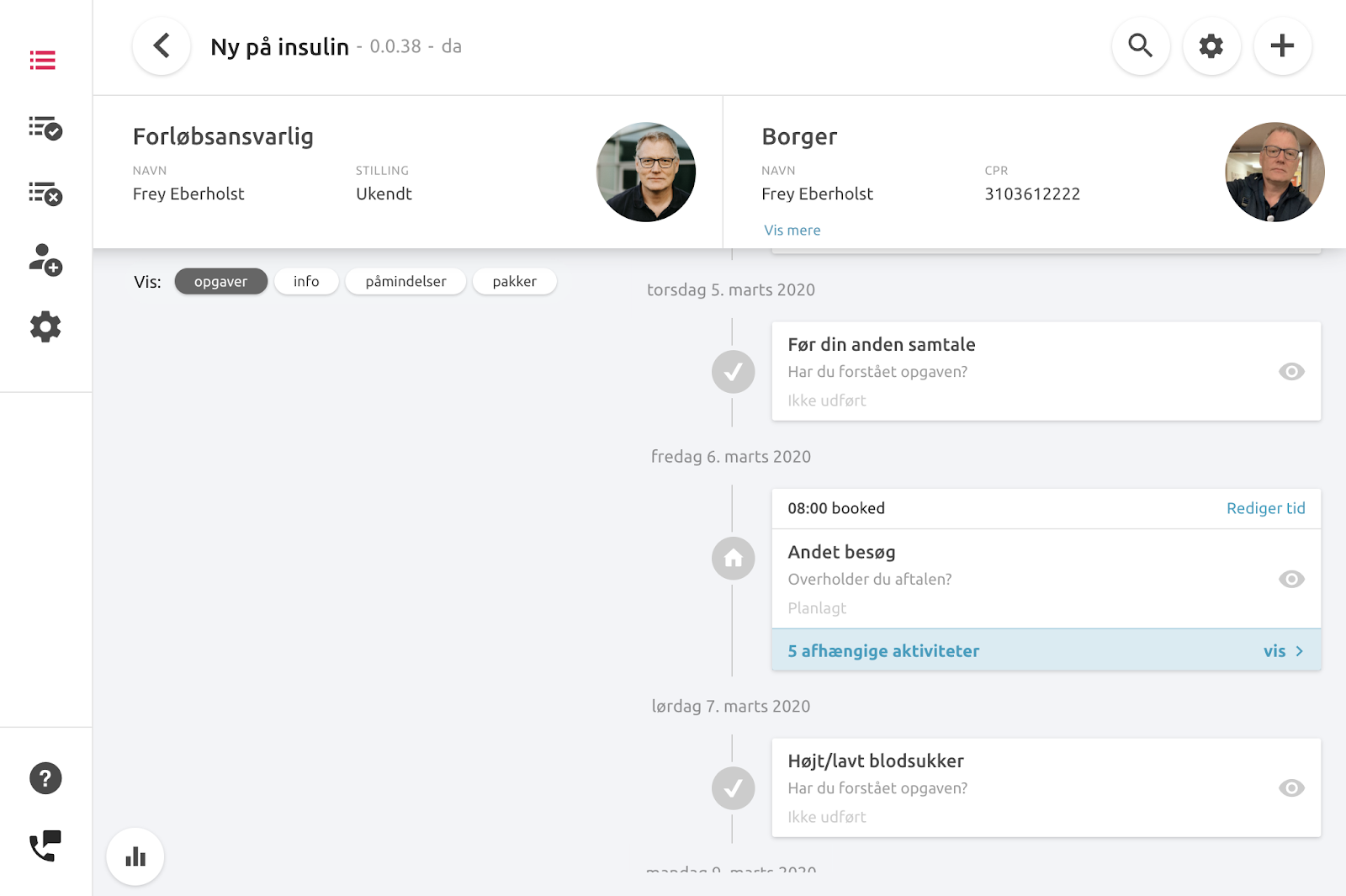Select the pakker filter chip
This screenshot has width=1346, height=896.
514,282
